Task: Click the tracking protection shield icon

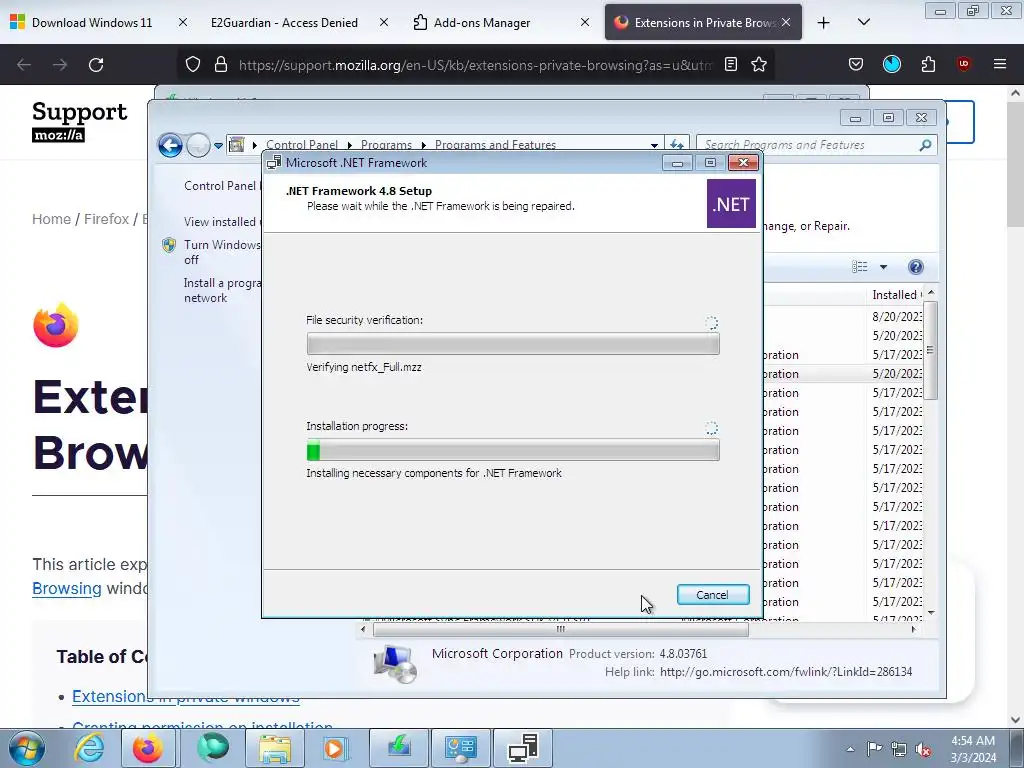Action: click(193, 65)
